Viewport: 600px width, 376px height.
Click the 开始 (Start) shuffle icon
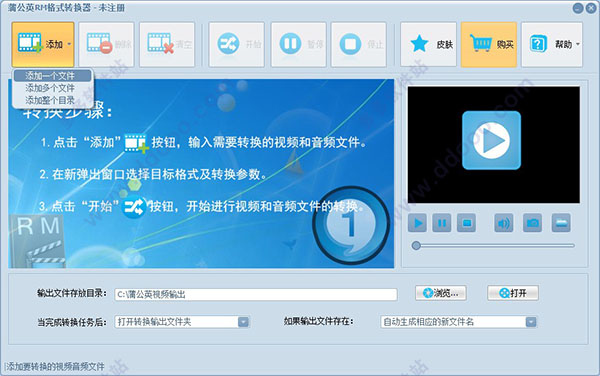228,44
